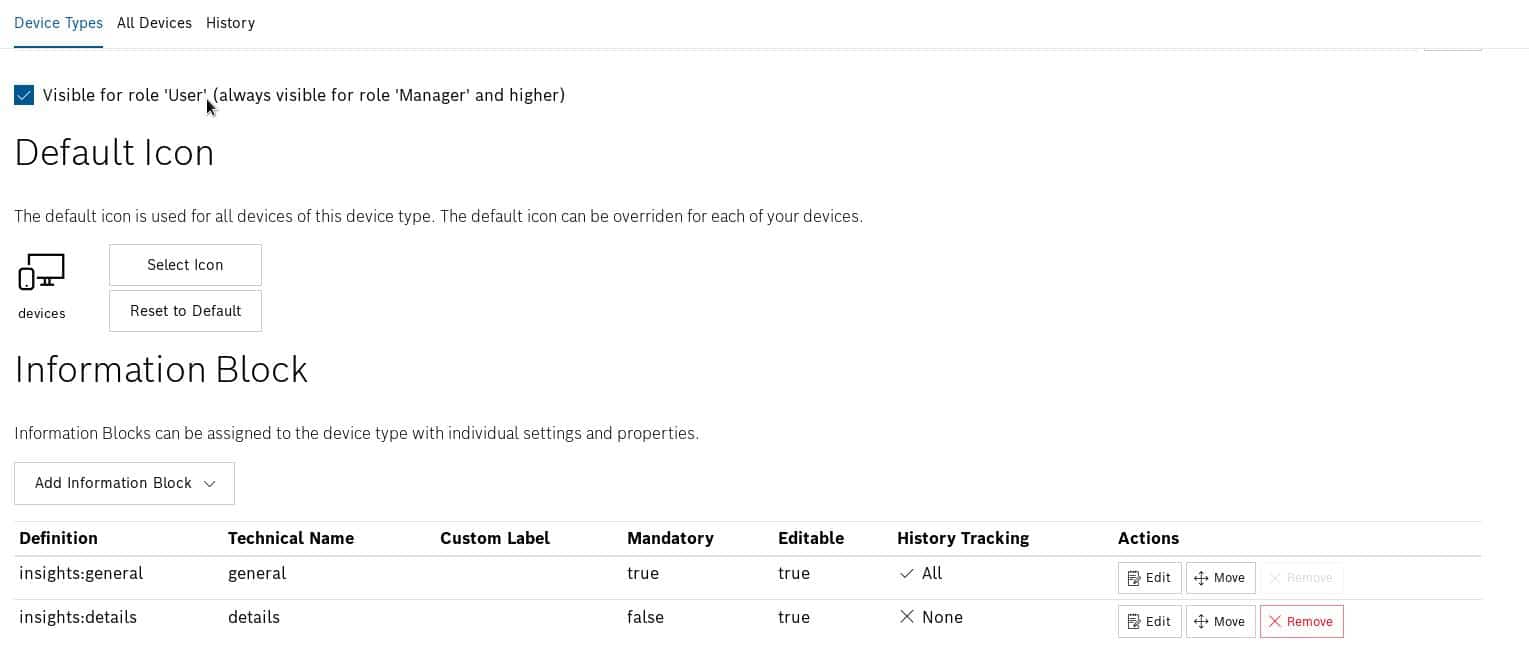Click Move icon for insights:general row
The width and height of the screenshot is (1529, 666).
1202,578
